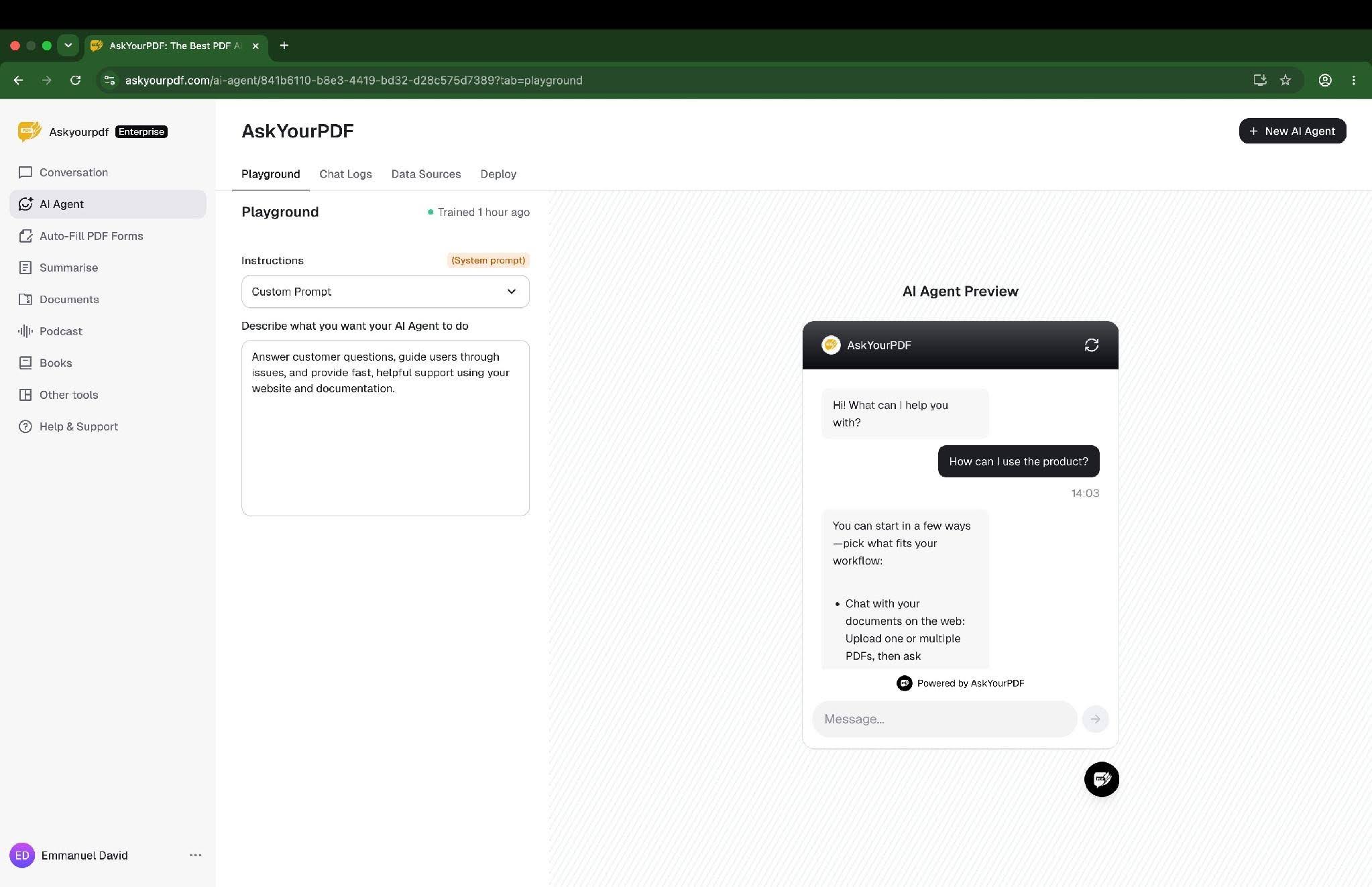The height and width of the screenshot is (887, 1372).
Task: Click the Emmanuel David profile name
Action: coord(84,855)
